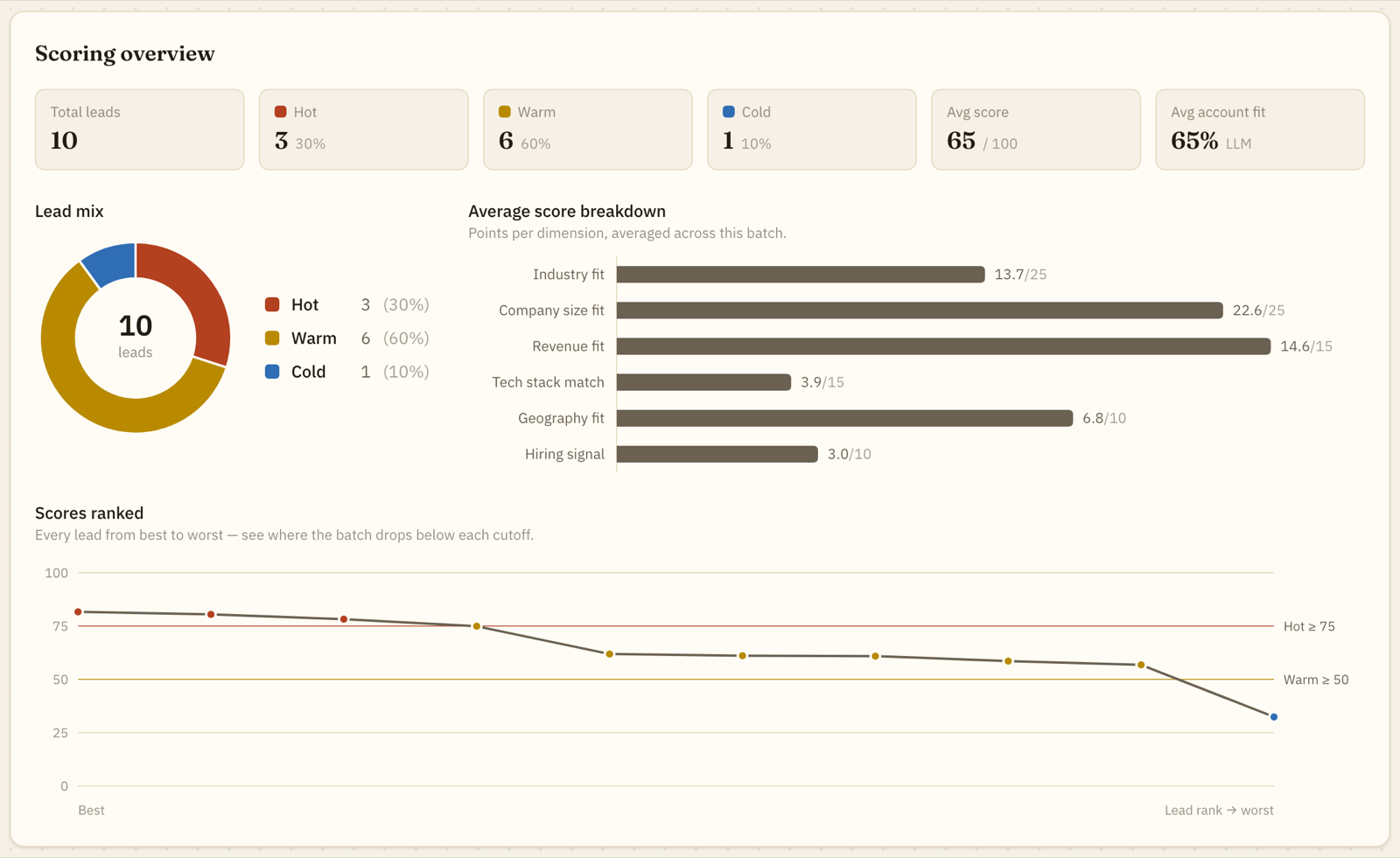Screen dimensions: 1400x858
Task: Select the Hiring signal bar
Action: pos(717,454)
